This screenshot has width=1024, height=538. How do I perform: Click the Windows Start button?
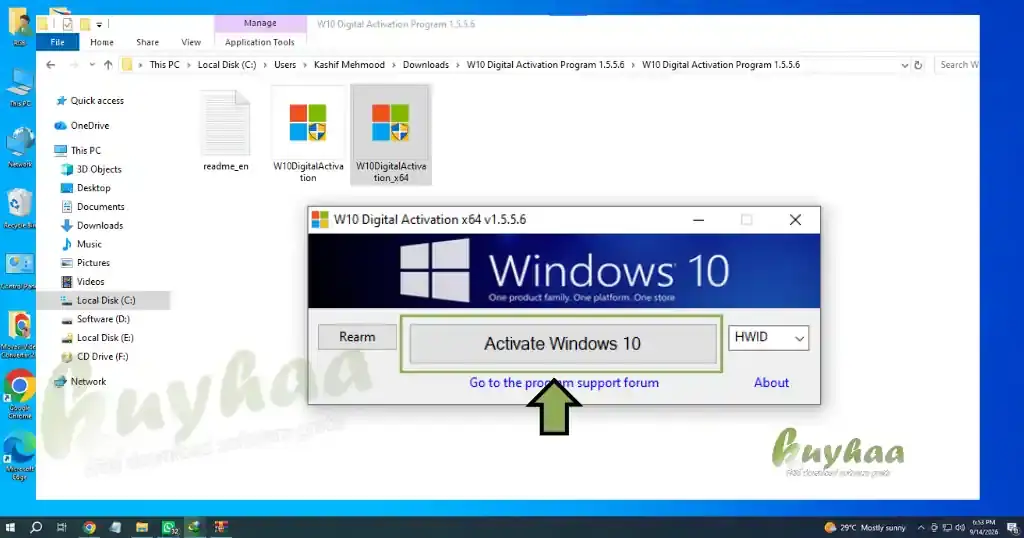pyautogui.click(x=10, y=527)
